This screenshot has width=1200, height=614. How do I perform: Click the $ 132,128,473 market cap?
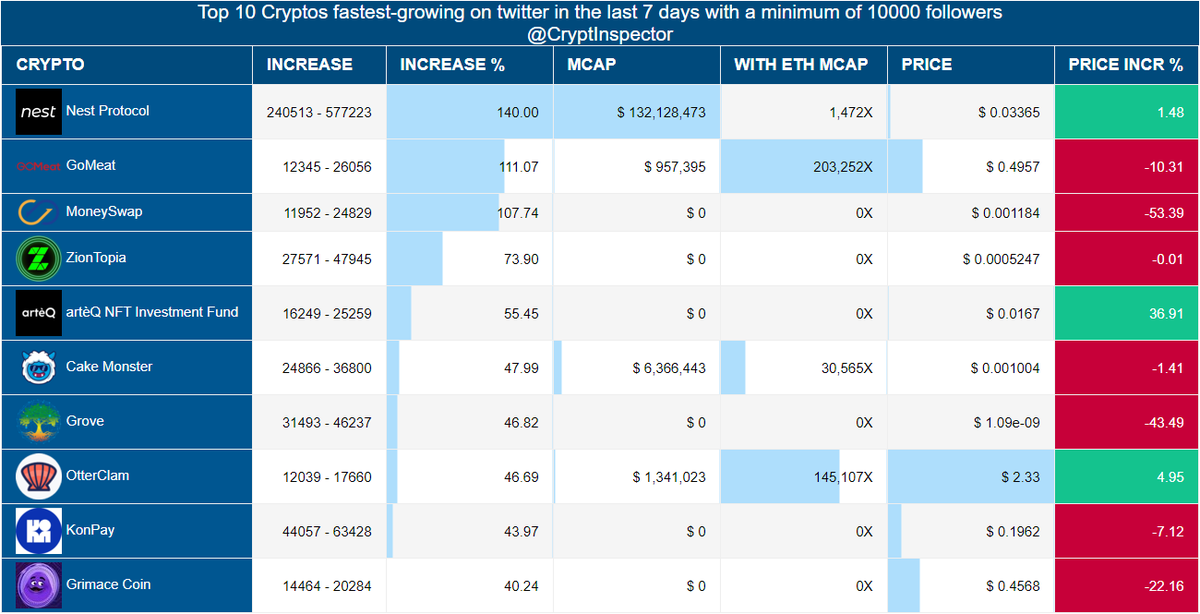coord(637,113)
